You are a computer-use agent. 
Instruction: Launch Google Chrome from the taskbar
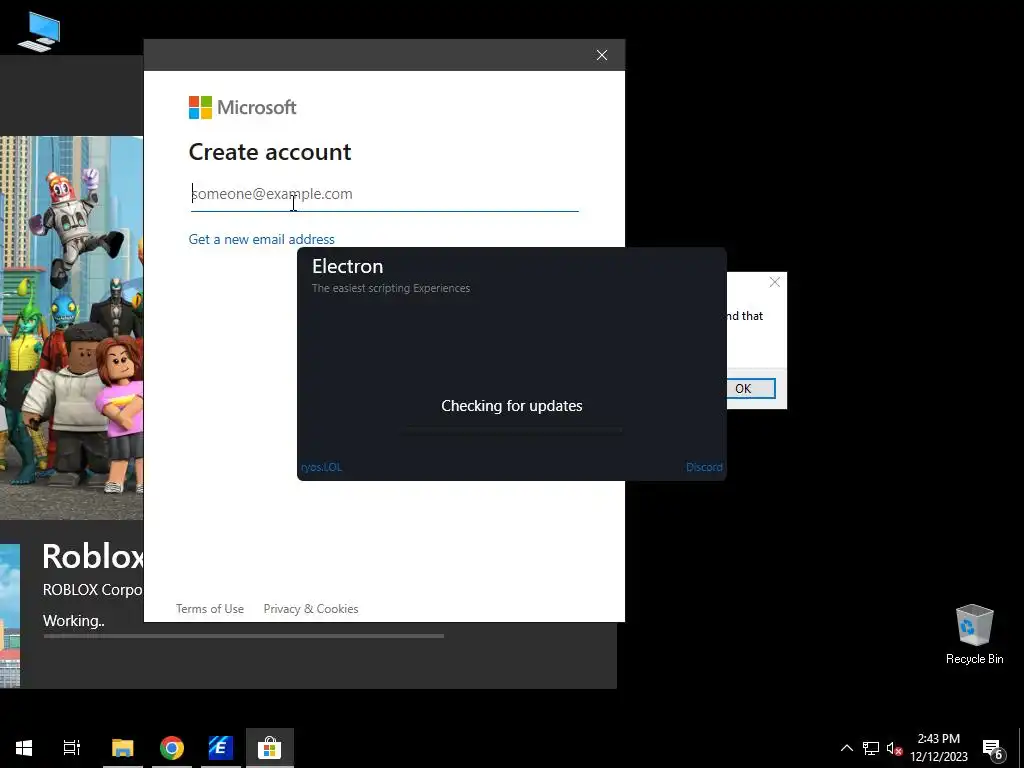click(x=172, y=748)
